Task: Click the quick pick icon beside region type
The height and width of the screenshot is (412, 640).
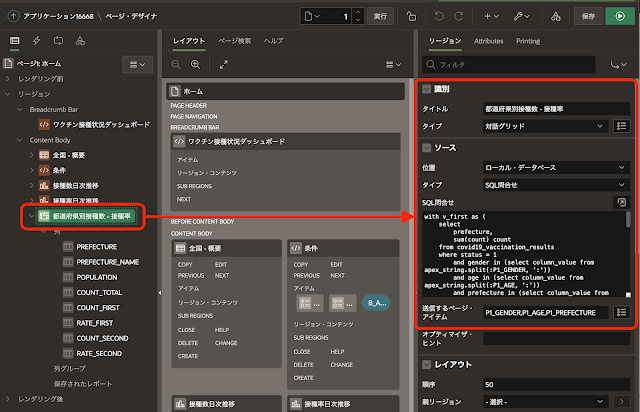Action: pos(621,126)
